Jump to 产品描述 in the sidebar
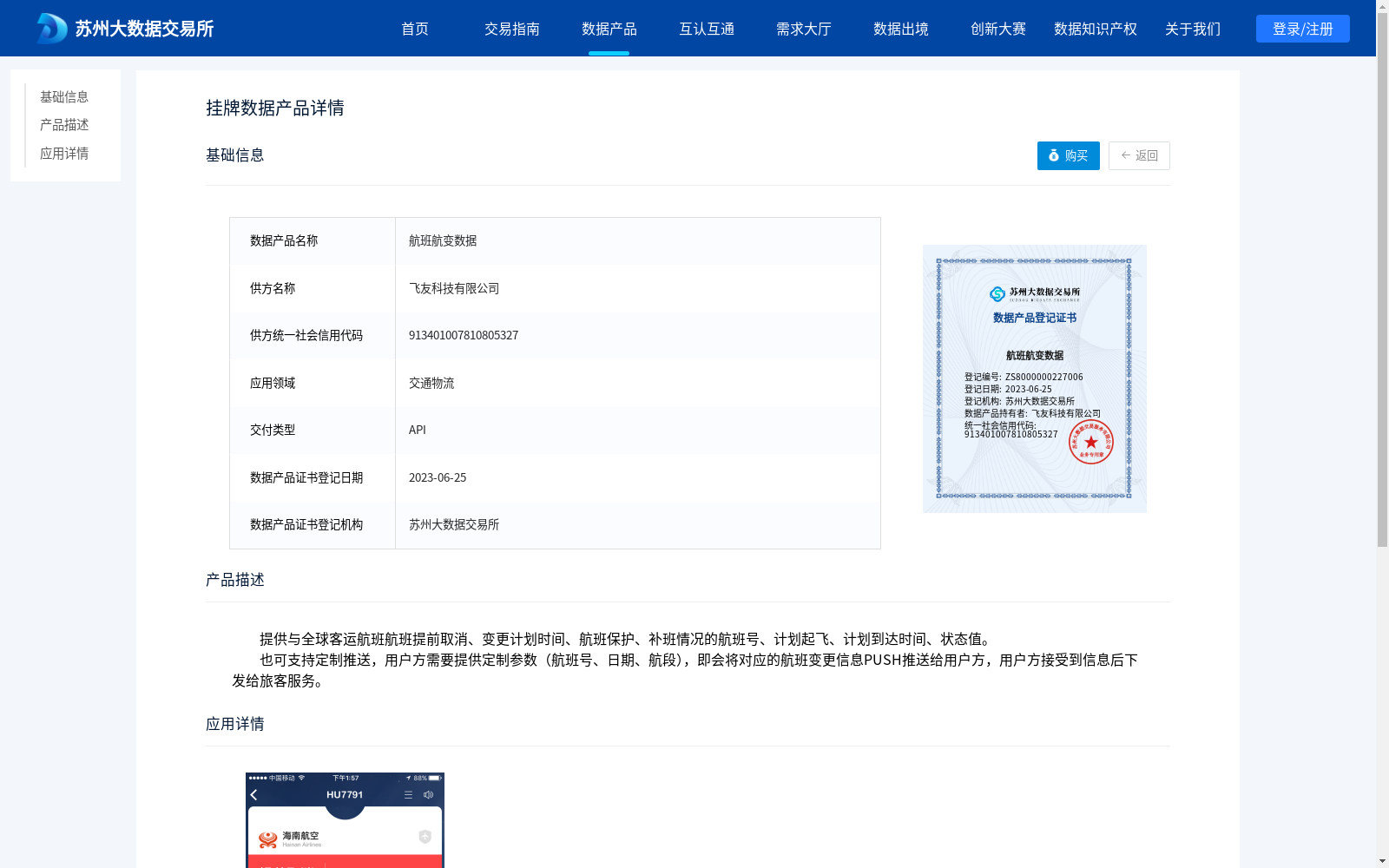Screen dimensions: 1389x868 [x=64, y=125]
